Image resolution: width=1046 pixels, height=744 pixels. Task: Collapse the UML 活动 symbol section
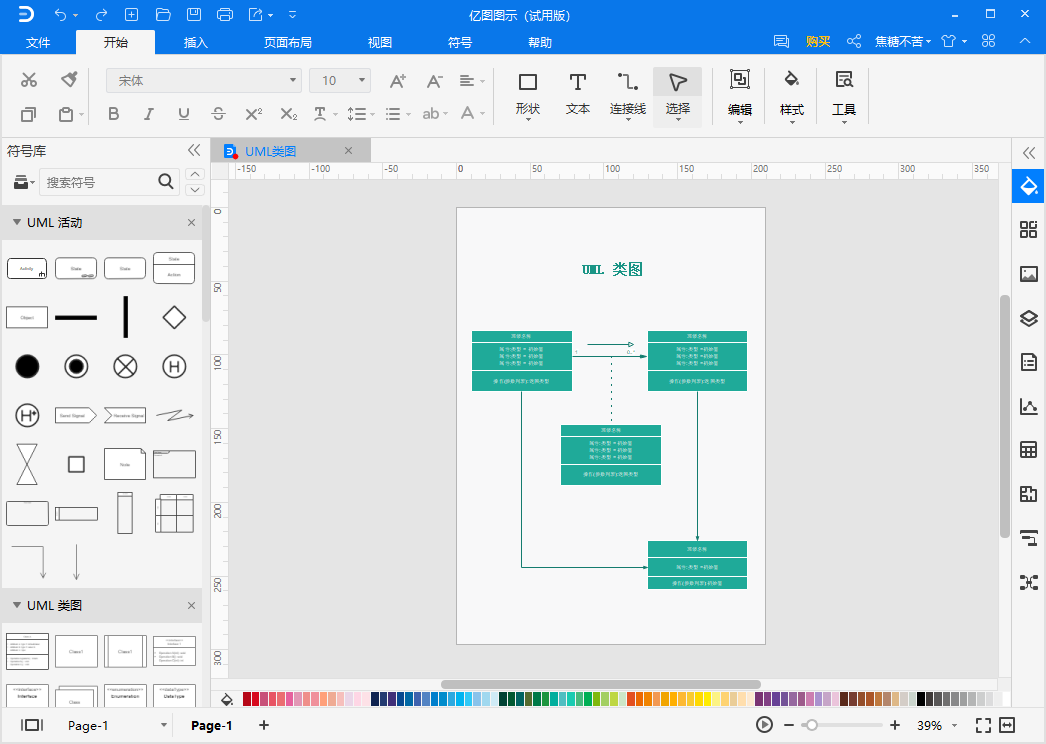pos(17,222)
